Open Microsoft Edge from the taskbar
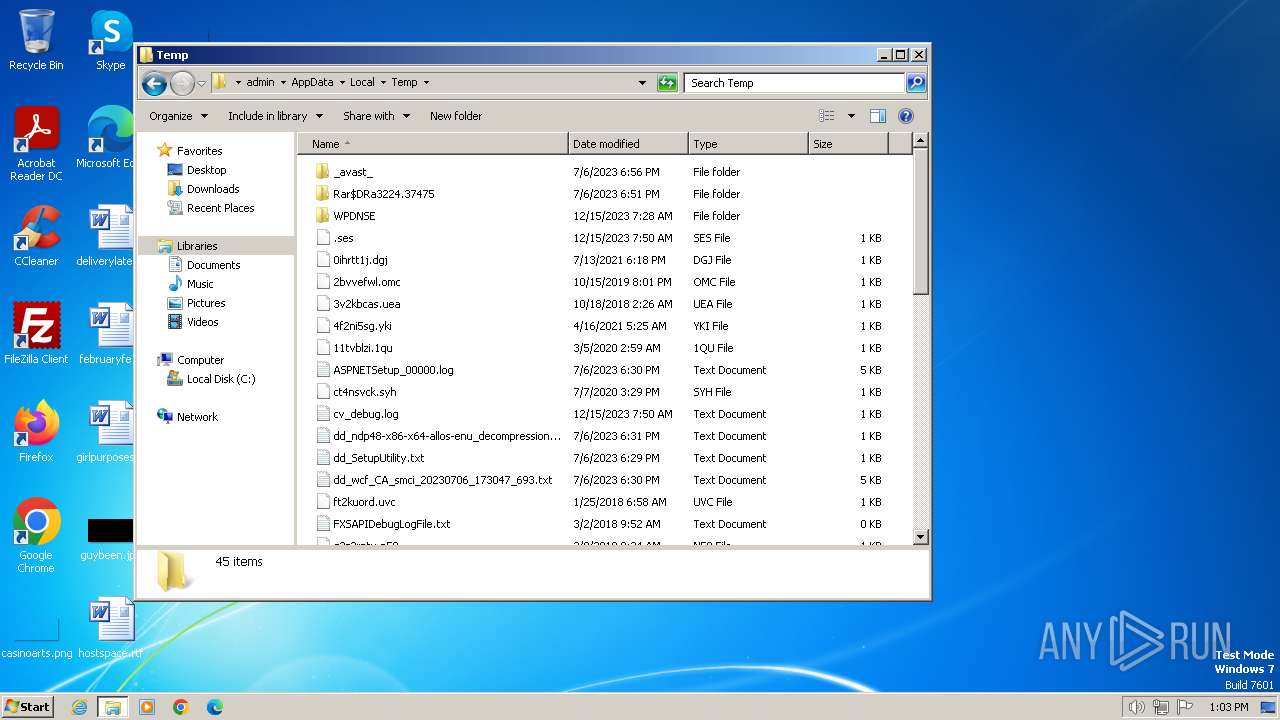Viewport: 1280px width, 720px height. coord(214,707)
